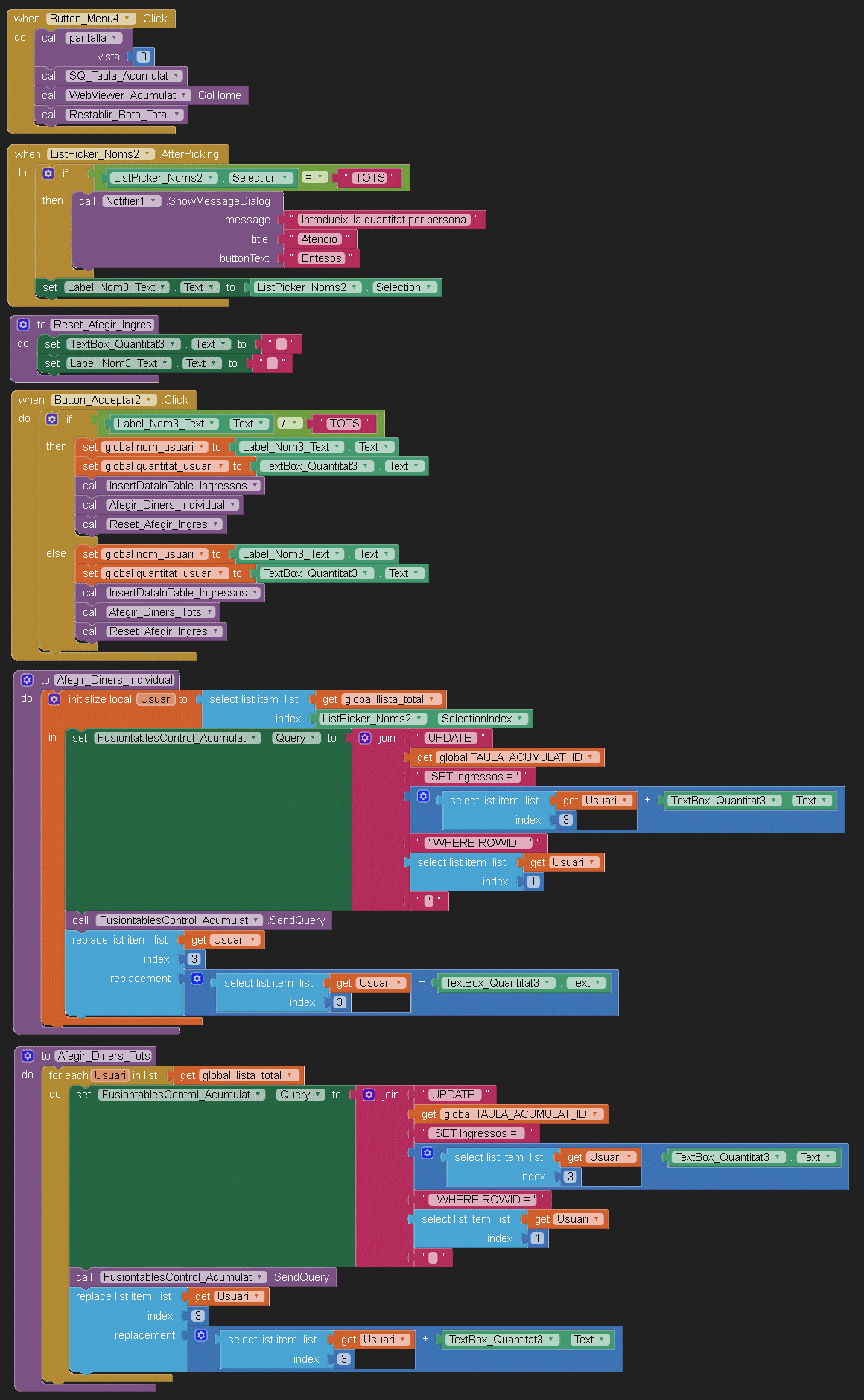Click the 'Entesos' buttonText string
The image size is (864, 1400).
[x=321, y=258]
